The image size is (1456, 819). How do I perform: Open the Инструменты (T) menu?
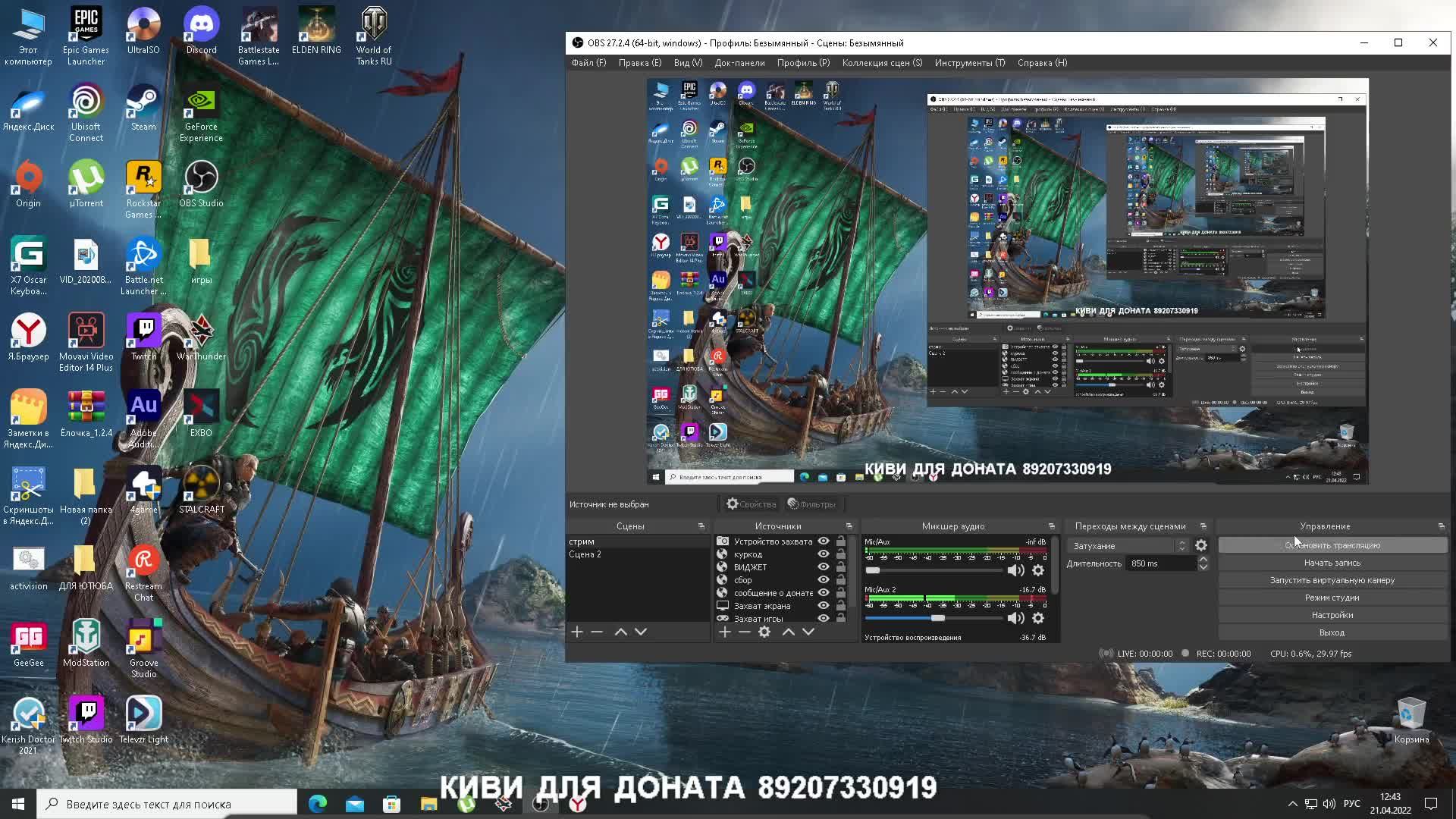[x=969, y=63]
